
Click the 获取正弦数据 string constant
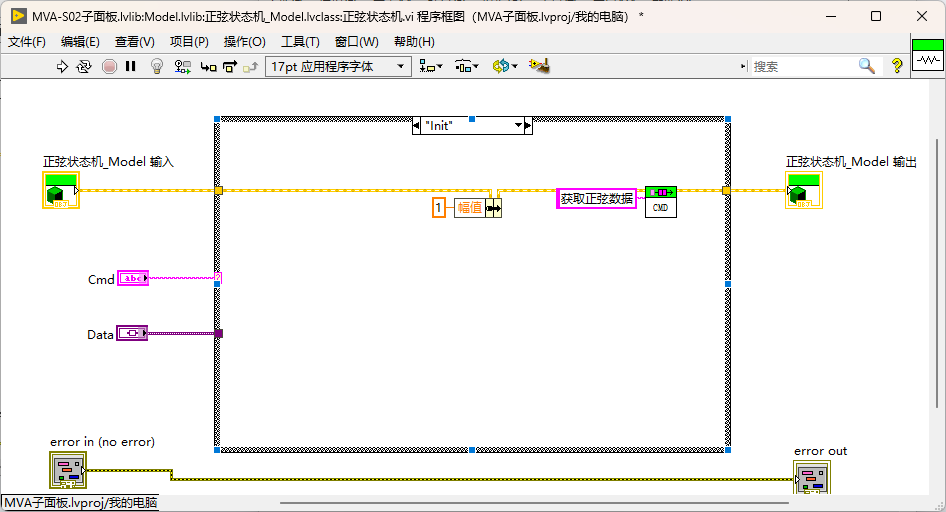click(x=596, y=198)
